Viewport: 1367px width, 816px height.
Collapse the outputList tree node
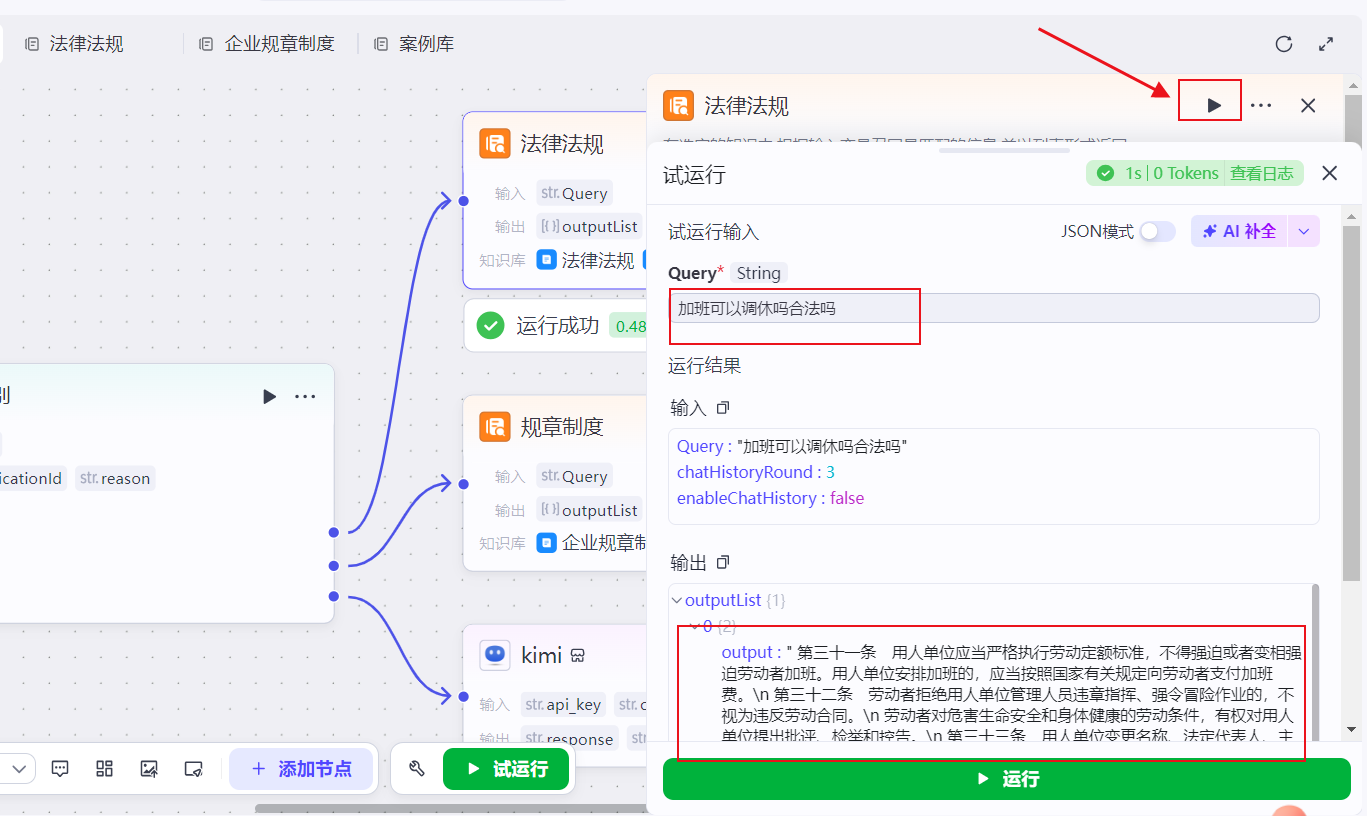677,600
